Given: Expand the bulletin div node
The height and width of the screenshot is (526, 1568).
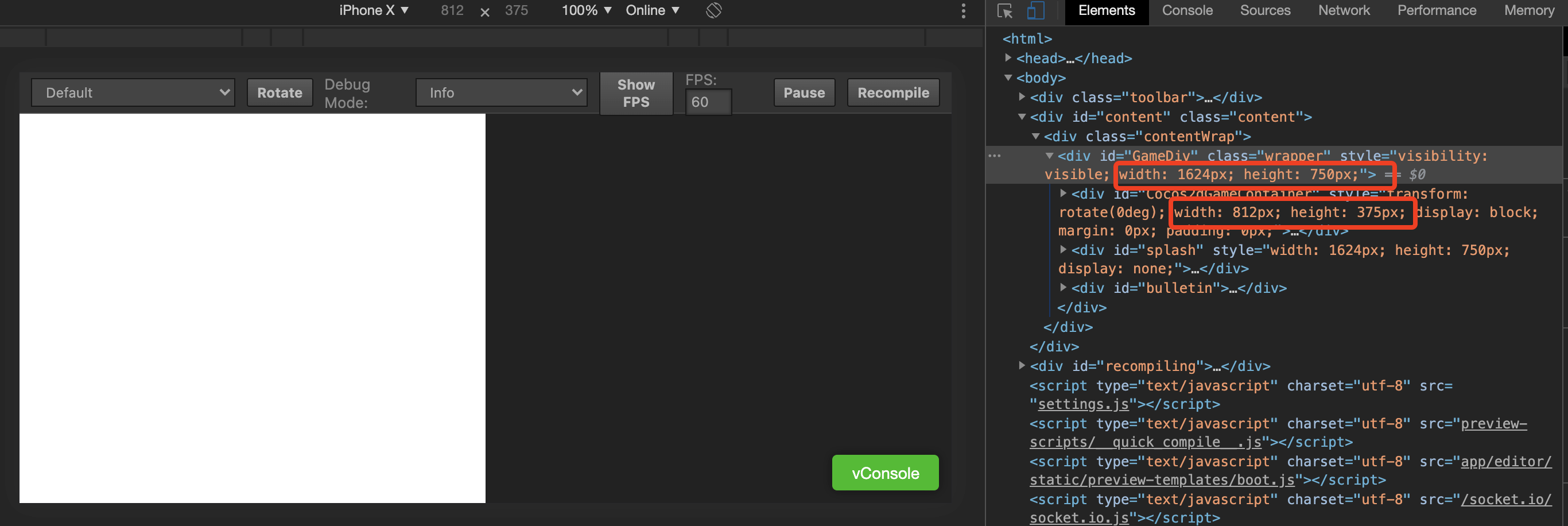Looking at the screenshot, I should [x=1064, y=287].
